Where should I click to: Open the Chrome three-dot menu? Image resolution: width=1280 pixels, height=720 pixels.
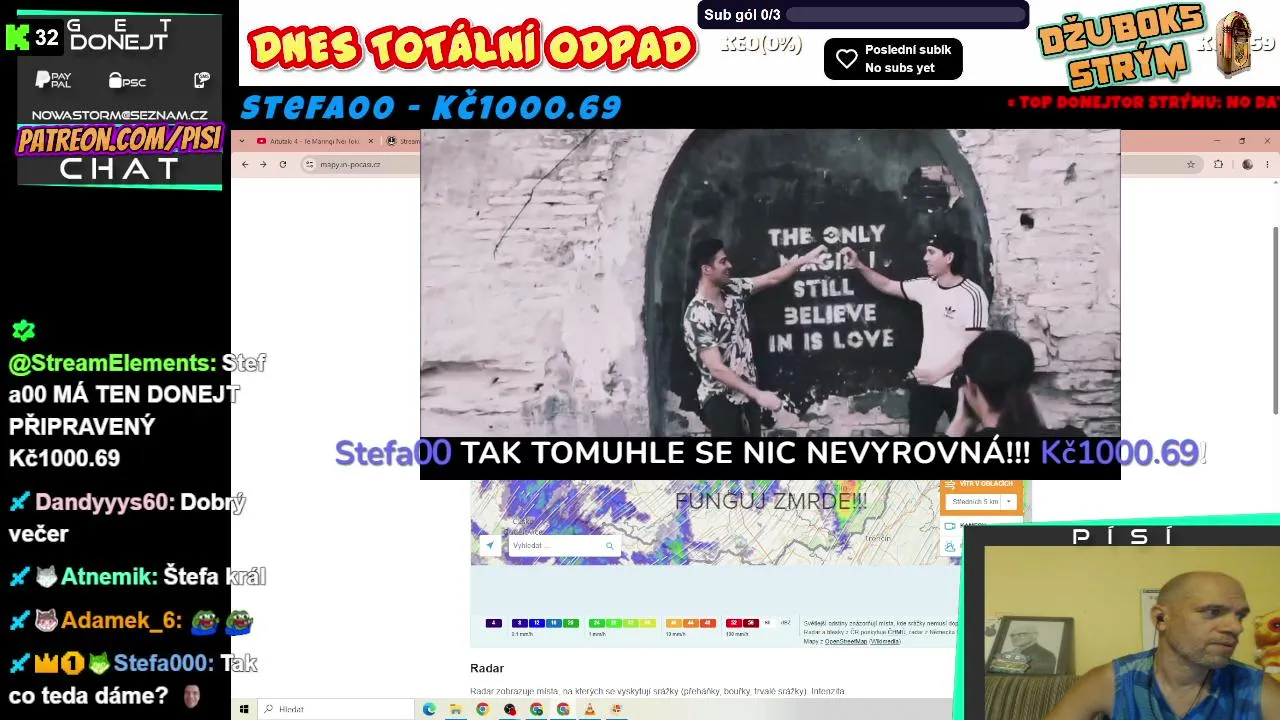pos(1268,164)
